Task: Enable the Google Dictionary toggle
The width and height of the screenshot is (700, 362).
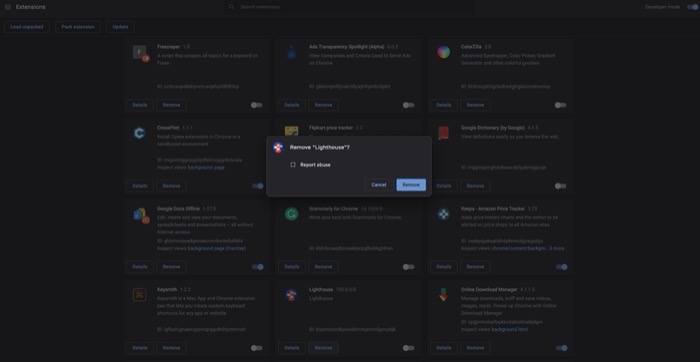Action: [560, 186]
